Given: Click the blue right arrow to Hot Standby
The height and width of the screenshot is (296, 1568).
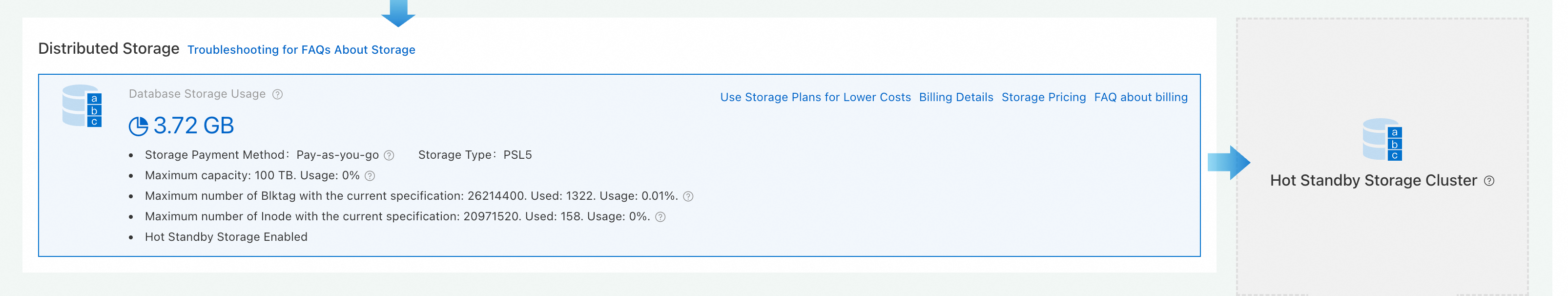Looking at the screenshot, I should click(x=1229, y=163).
